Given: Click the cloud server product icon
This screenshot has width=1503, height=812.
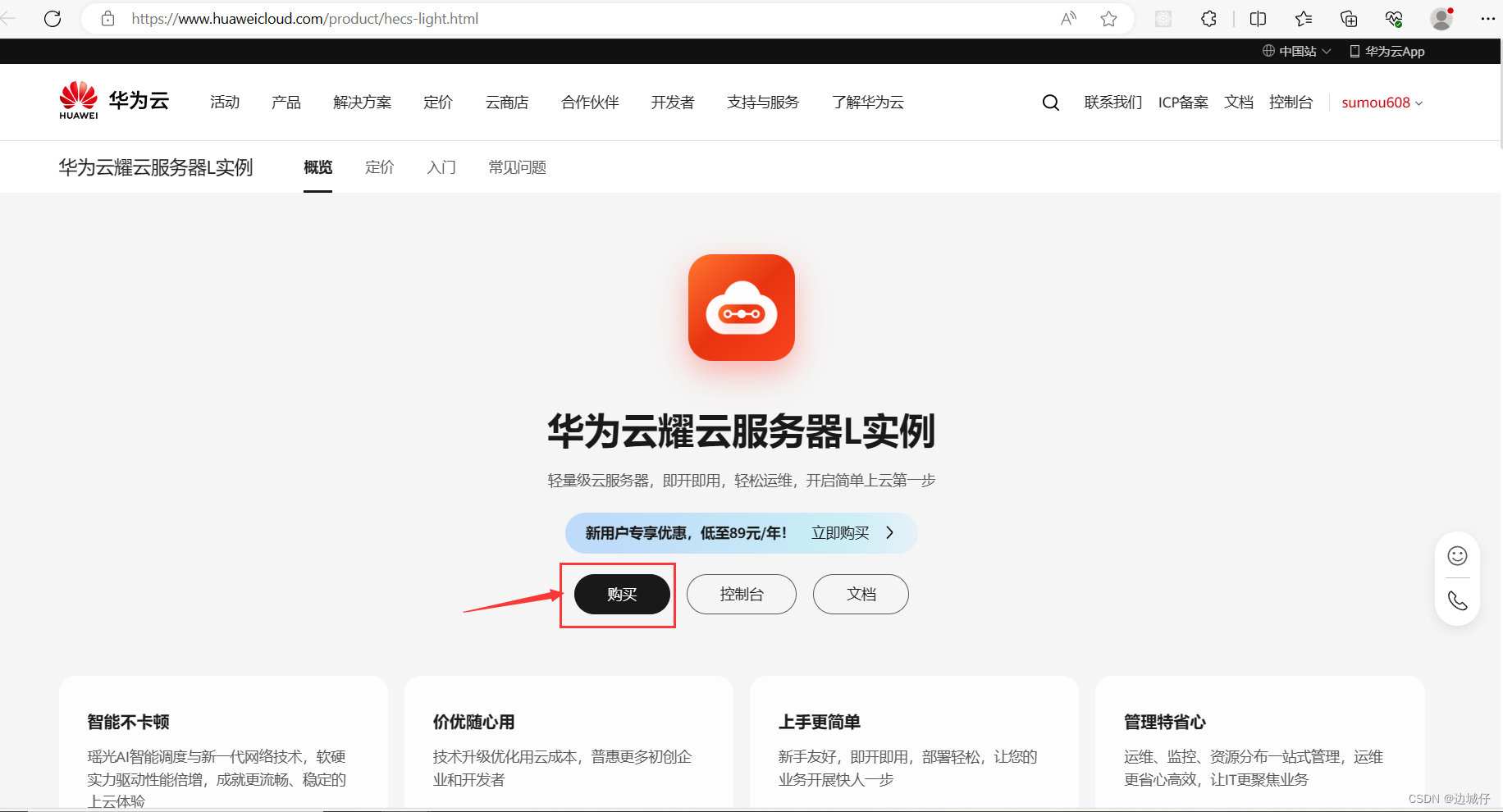Looking at the screenshot, I should pos(742,308).
